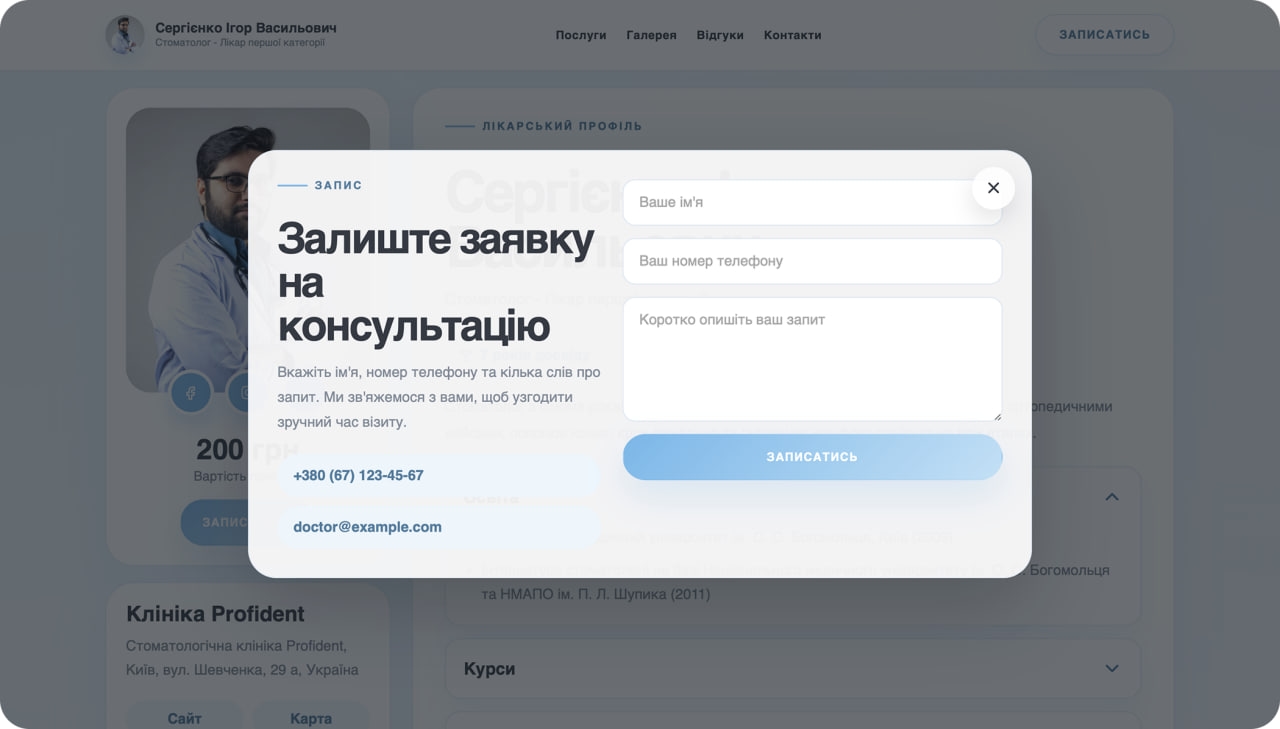Open the Карта button in the clinic card

click(x=311, y=718)
